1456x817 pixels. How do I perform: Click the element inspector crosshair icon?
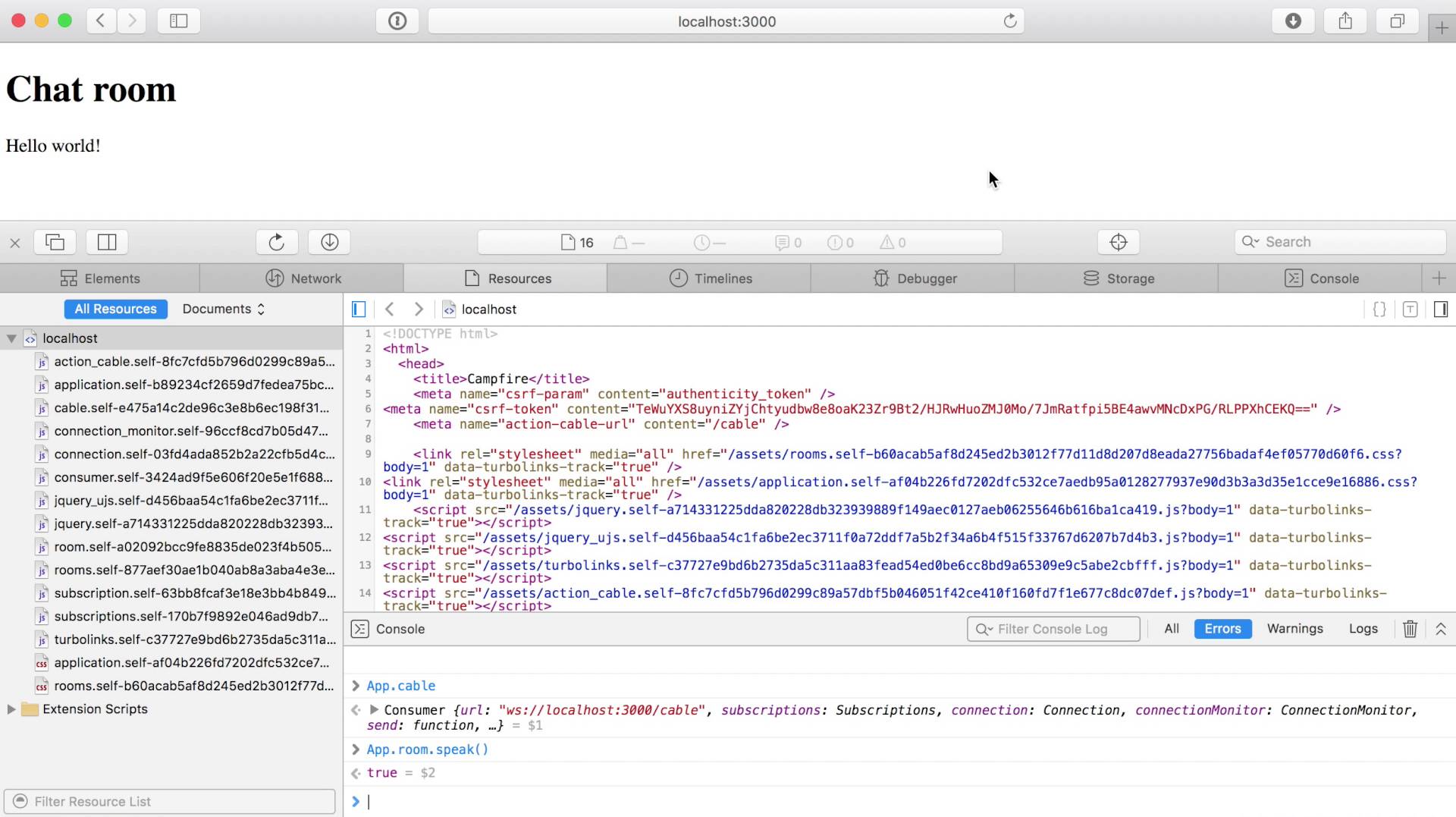[1118, 242]
